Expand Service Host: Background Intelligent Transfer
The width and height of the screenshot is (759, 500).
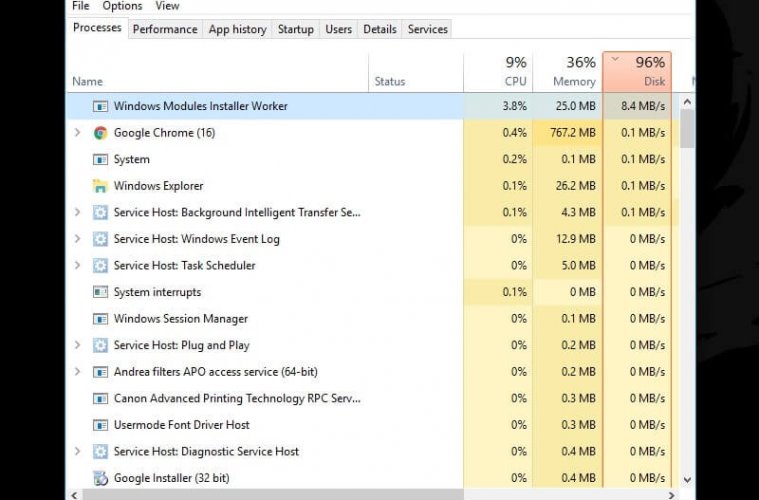click(77, 212)
